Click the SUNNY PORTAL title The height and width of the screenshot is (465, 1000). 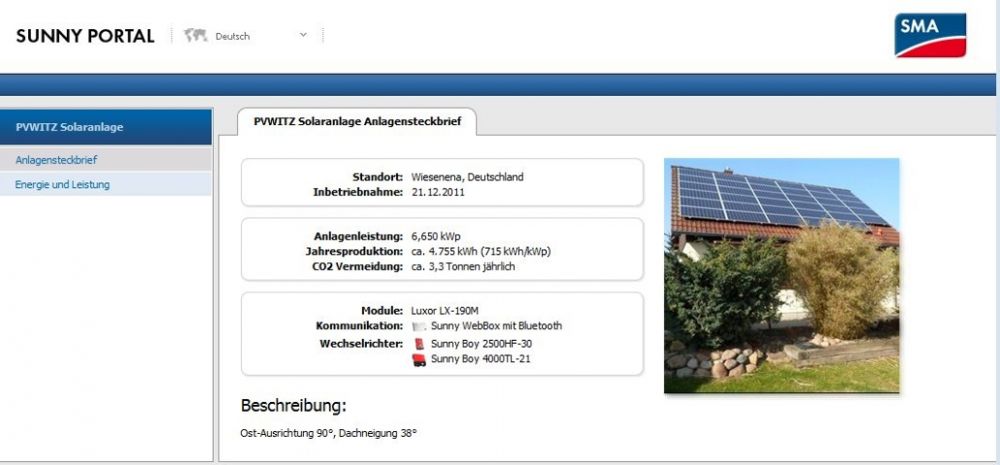(x=85, y=36)
